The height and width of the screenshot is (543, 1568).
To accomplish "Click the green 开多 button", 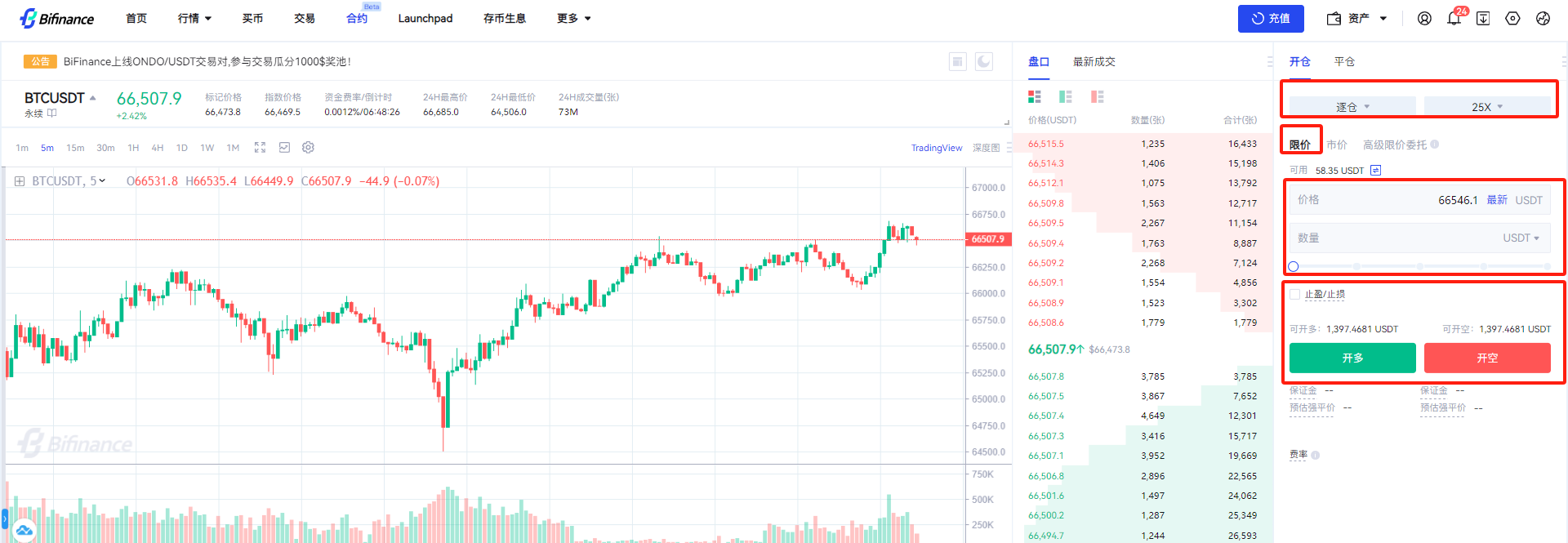I will pos(1352,358).
